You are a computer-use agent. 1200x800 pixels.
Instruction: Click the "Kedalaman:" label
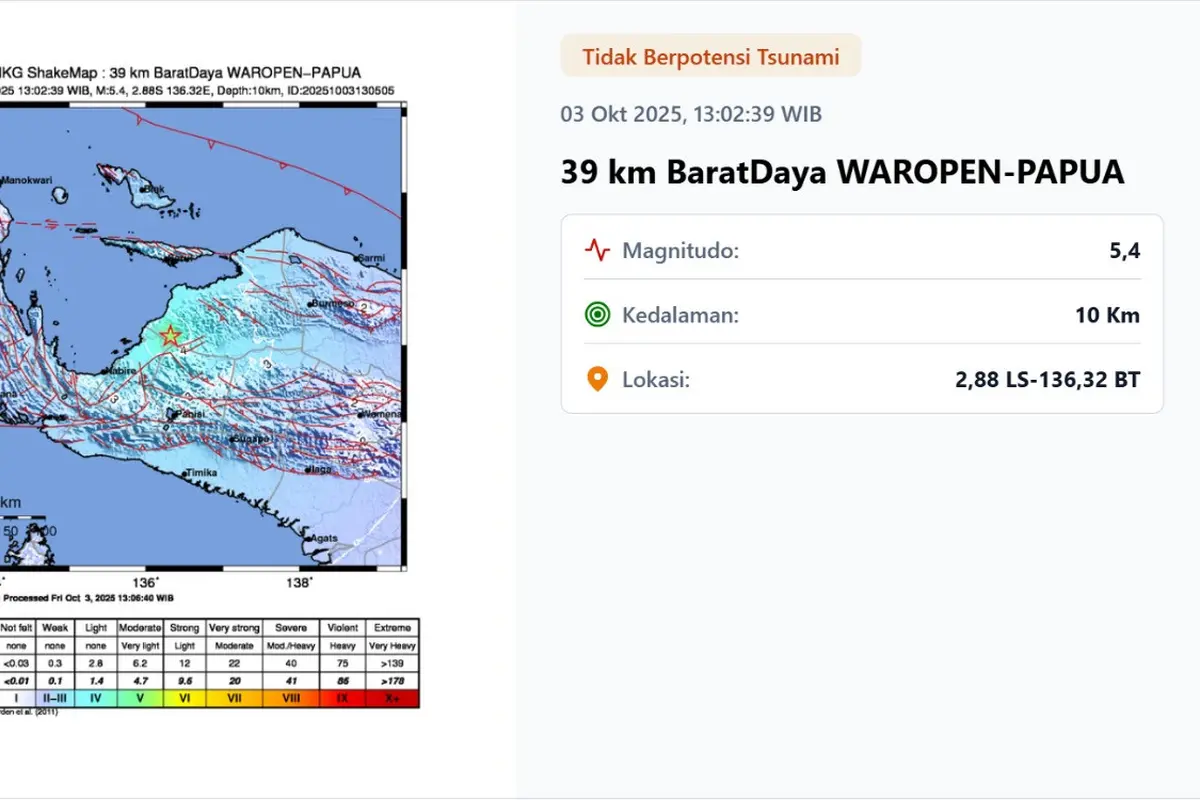point(680,315)
